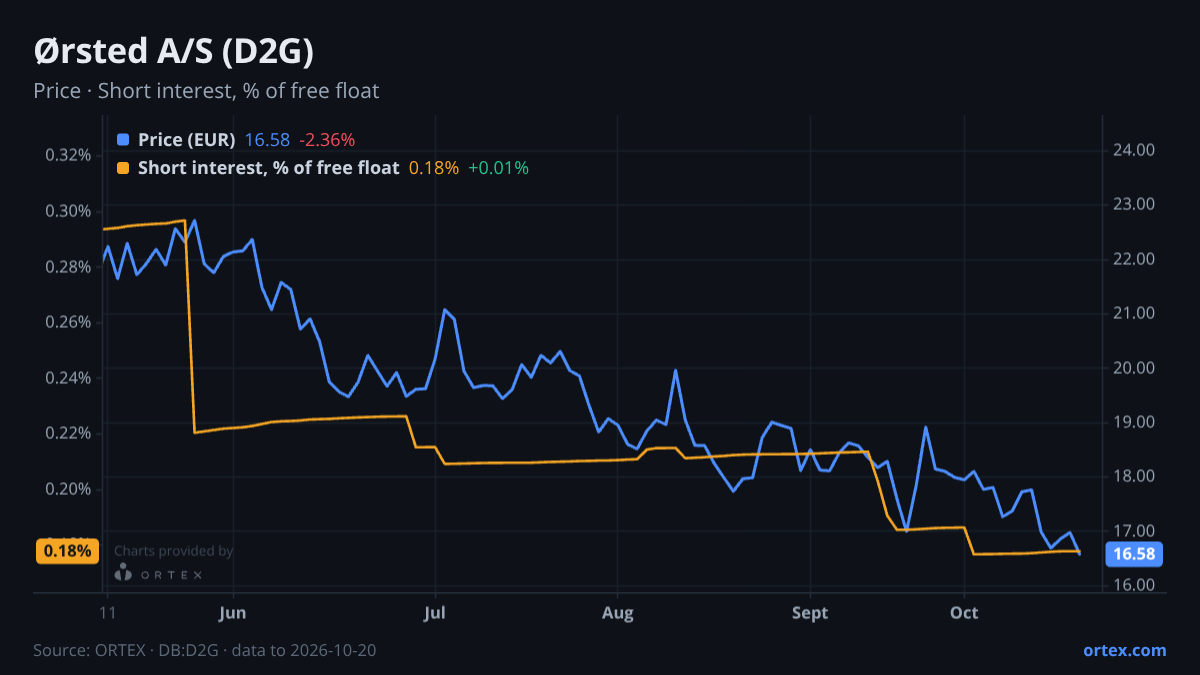Image resolution: width=1200 pixels, height=675 pixels.
Task: Click the 0.32% left axis label
Action: coord(69,155)
